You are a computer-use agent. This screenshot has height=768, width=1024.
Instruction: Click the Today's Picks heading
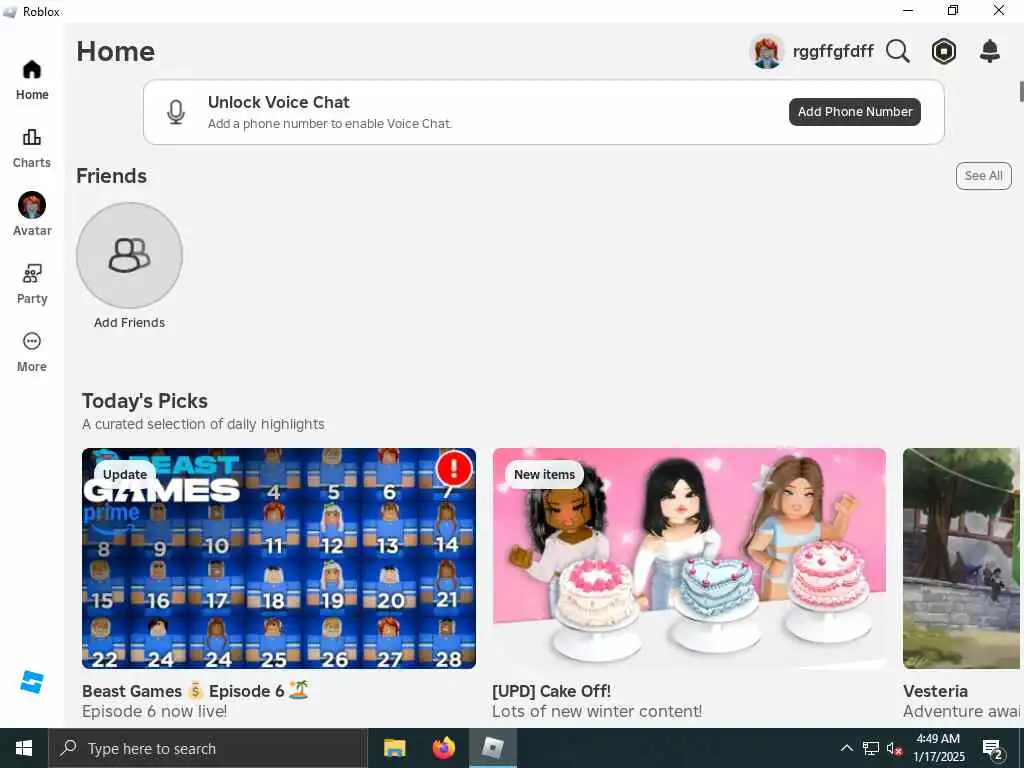pyautogui.click(x=145, y=401)
